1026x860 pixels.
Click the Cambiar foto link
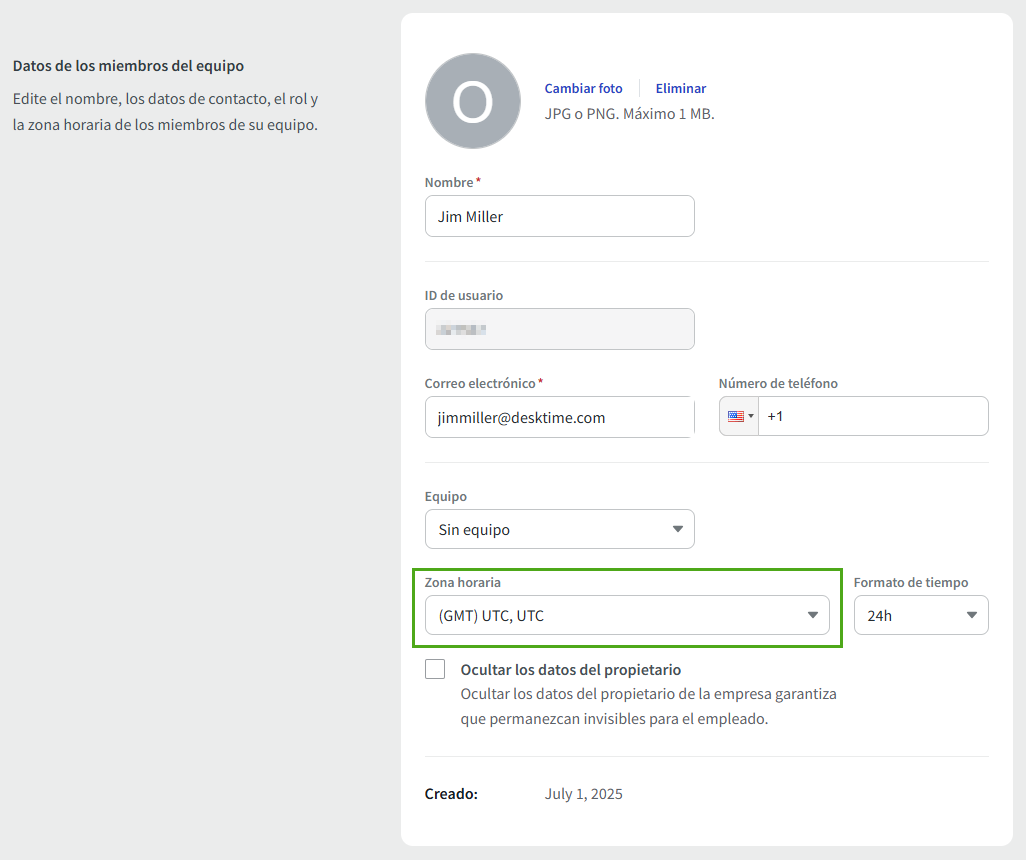point(583,88)
